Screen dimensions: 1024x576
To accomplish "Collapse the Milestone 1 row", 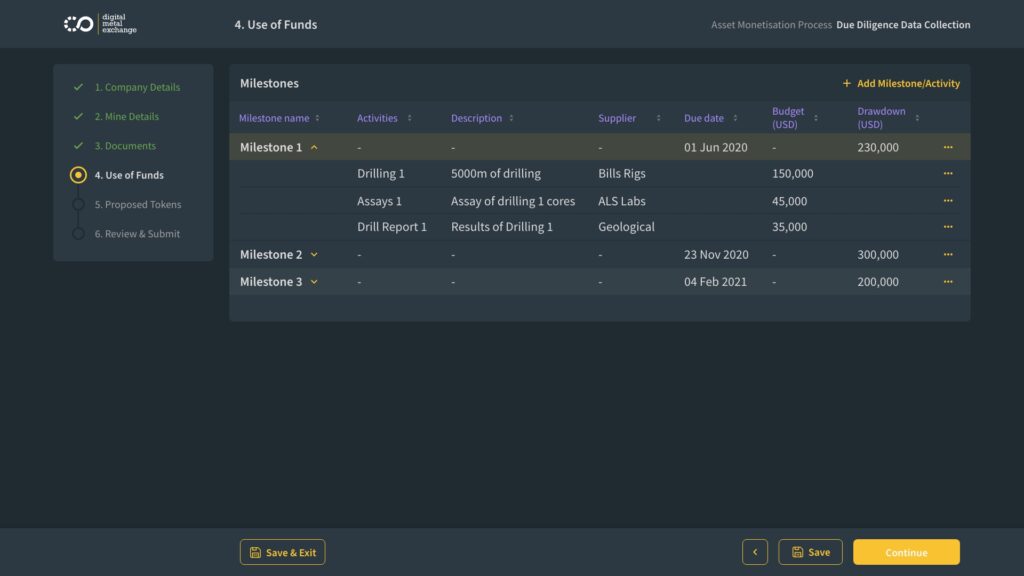I will pyautogui.click(x=314, y=148).
